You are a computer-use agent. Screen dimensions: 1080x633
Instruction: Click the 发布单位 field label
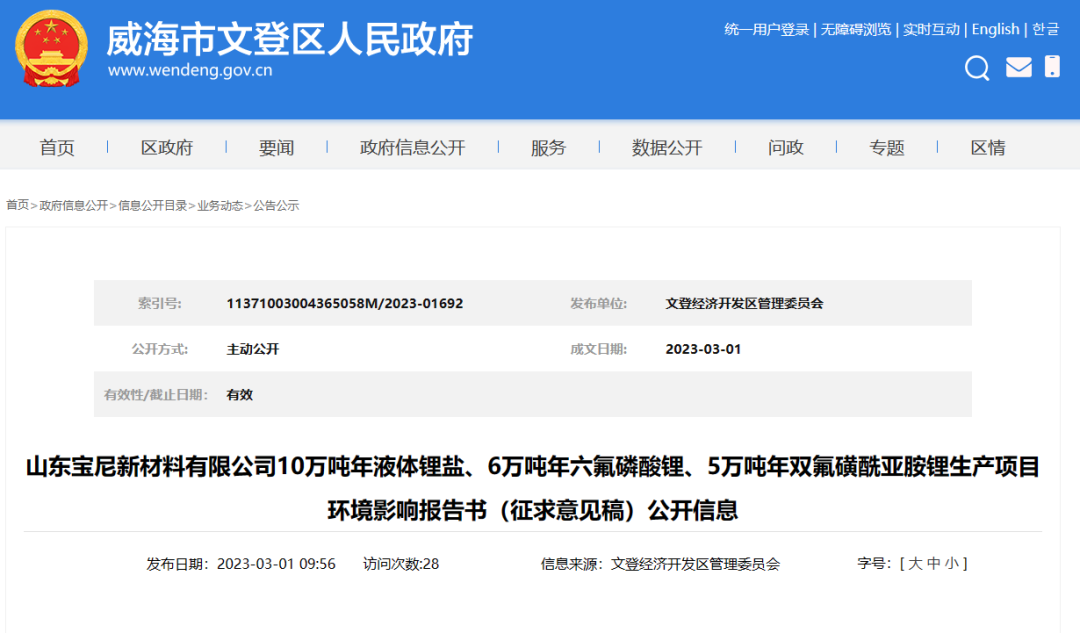click(x=599, y=303)
